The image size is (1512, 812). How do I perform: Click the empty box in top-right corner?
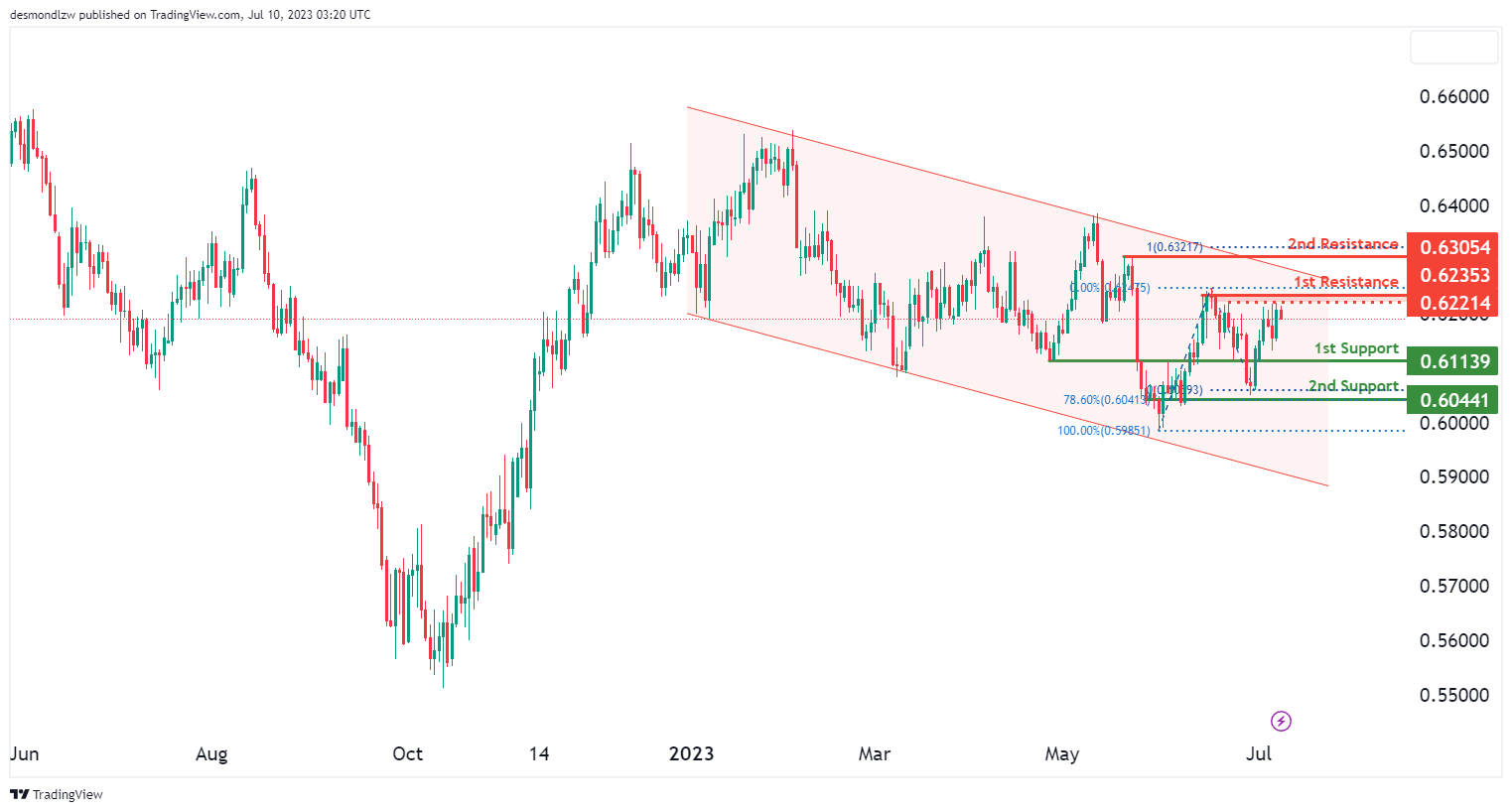click(x=1453, y=48)
